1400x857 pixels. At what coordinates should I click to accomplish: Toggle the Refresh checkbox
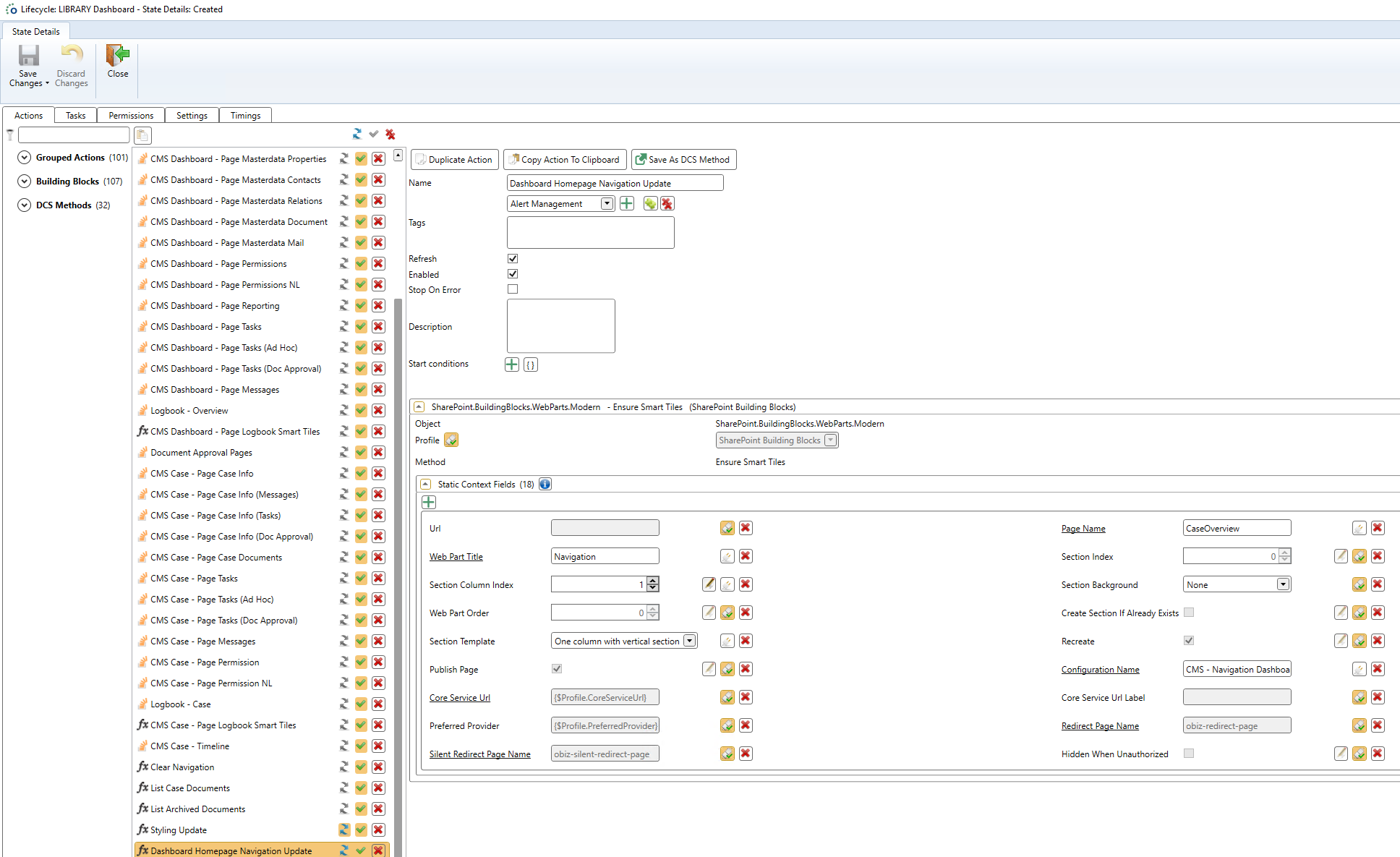tap(513, 258)
